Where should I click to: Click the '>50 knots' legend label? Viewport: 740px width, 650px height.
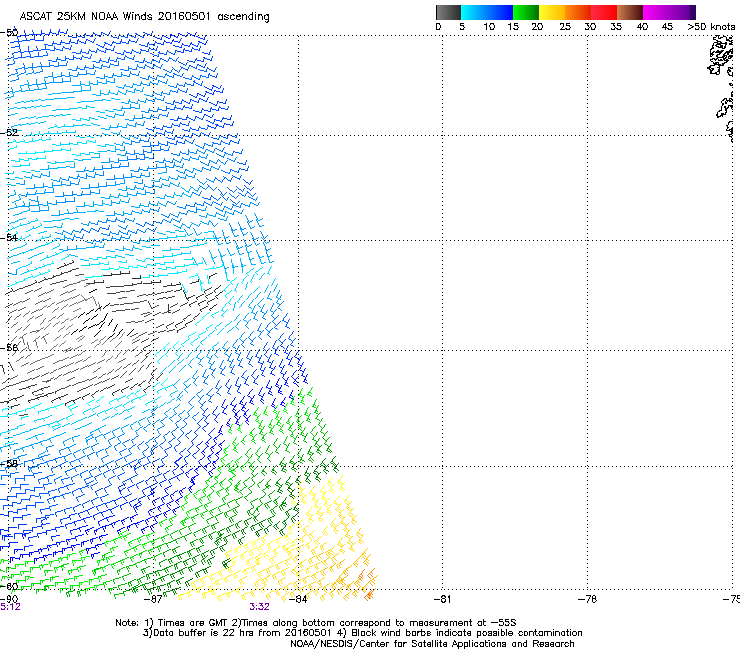(x=711, y=27)
